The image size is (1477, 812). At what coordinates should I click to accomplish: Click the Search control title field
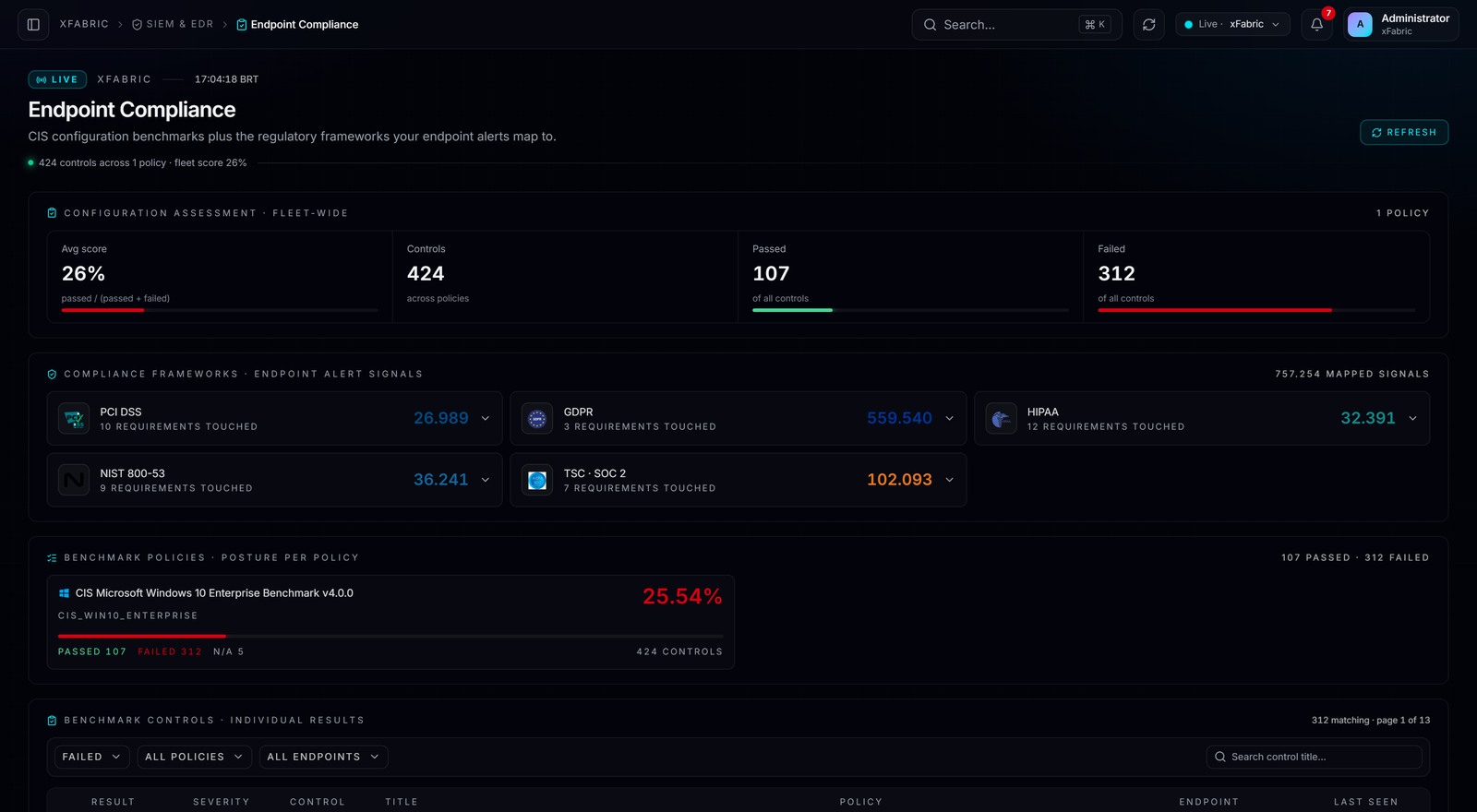[x=1315, y=758]
